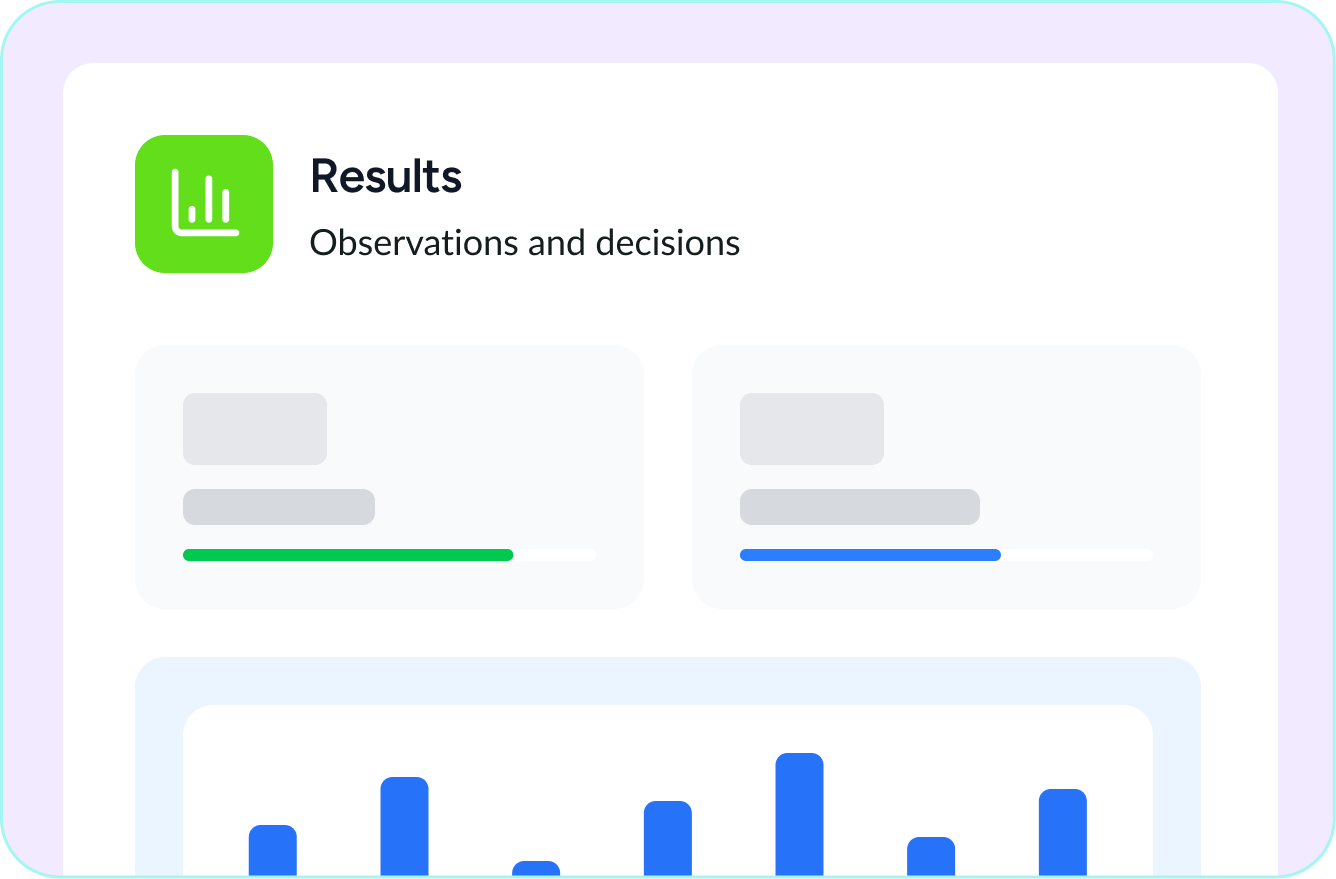Click the unfilled end of green progress track
The width and height of the screenshot is (1336, 879).
pos(555,555)
